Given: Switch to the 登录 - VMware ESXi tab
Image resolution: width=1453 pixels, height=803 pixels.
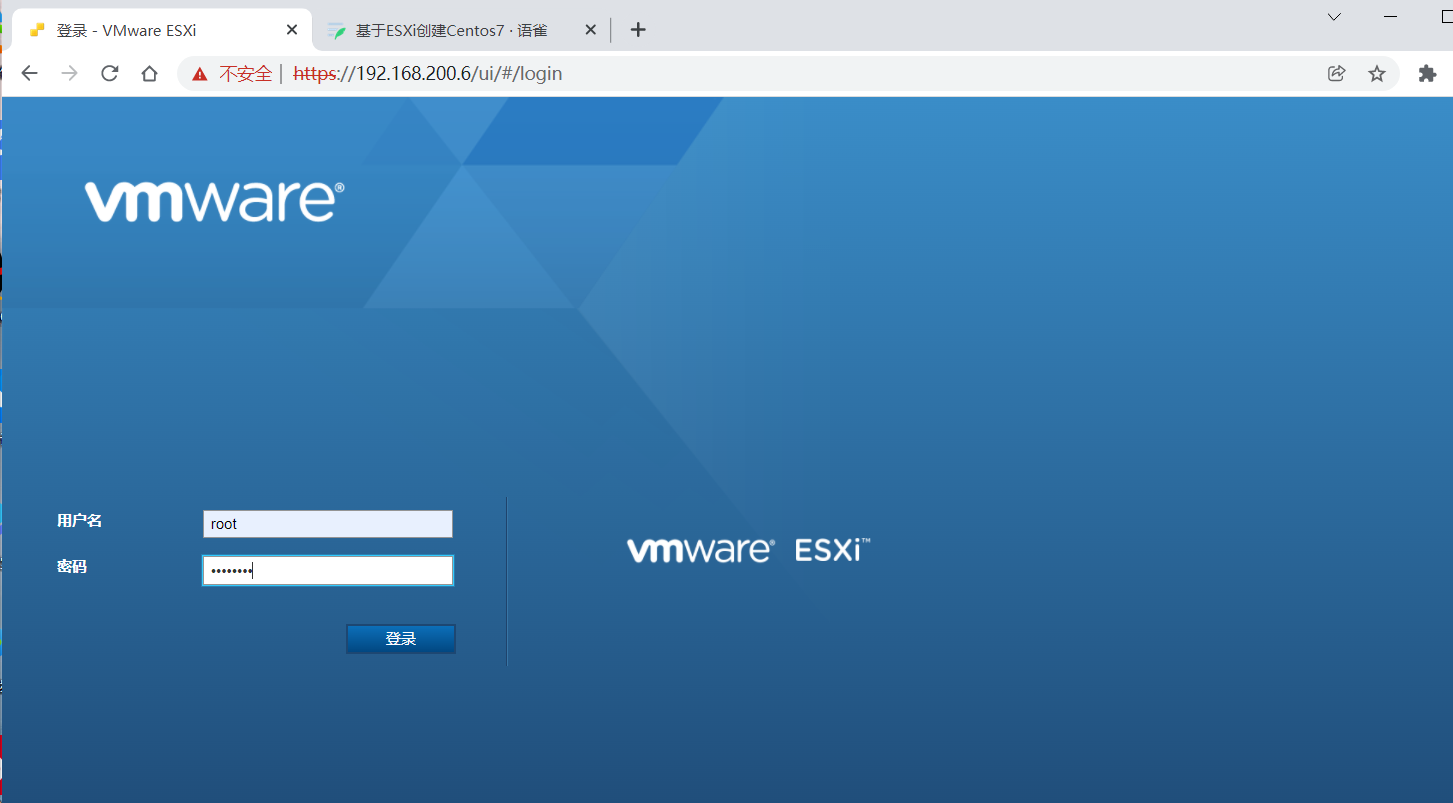Looking at the screenshot, I should click(163, 30).
